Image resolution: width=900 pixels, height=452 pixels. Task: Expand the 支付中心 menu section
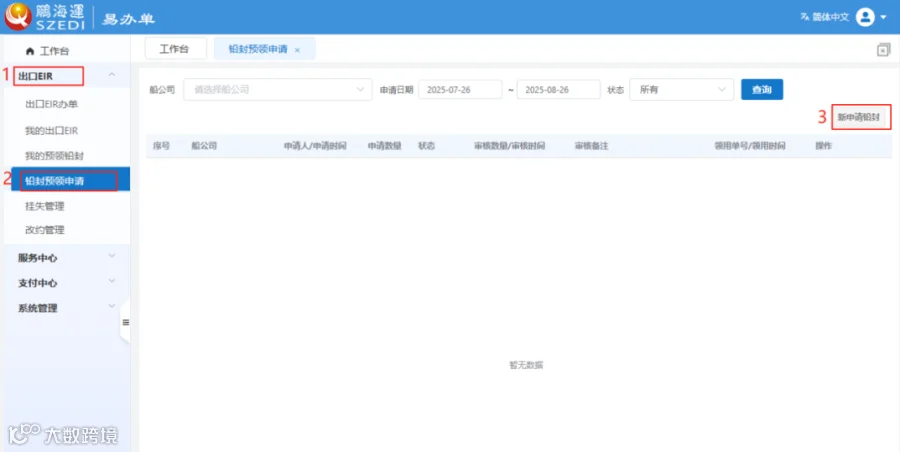112,281
